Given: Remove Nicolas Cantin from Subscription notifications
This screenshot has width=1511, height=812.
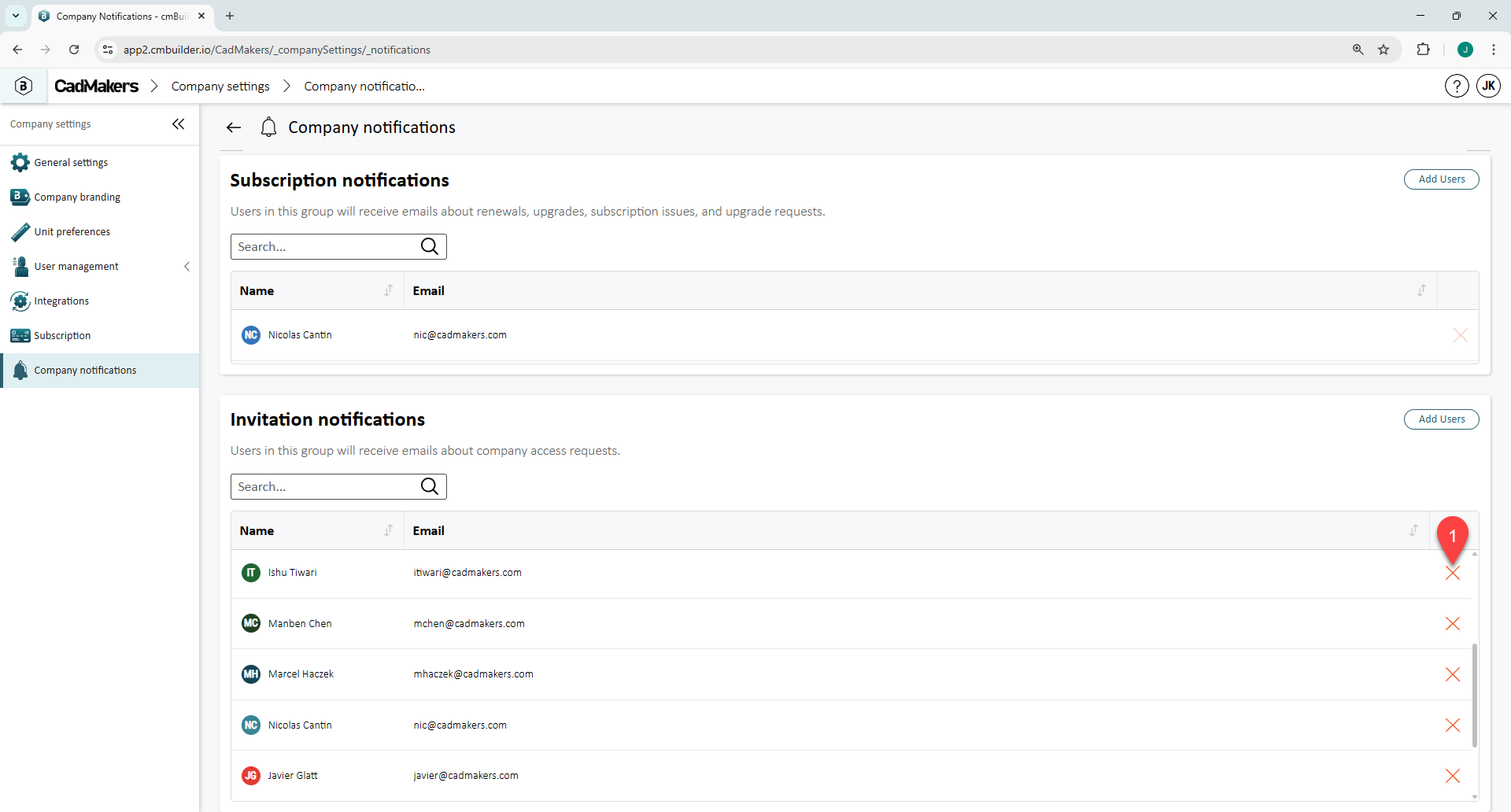Looking at the screenshot, I should click(1461, 335).
